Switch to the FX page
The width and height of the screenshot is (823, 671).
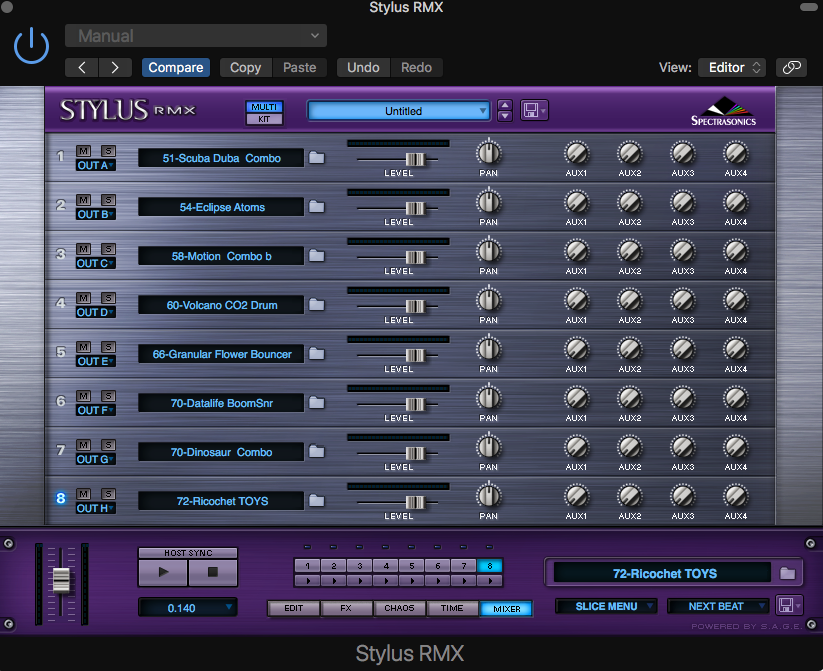[346, 608]
